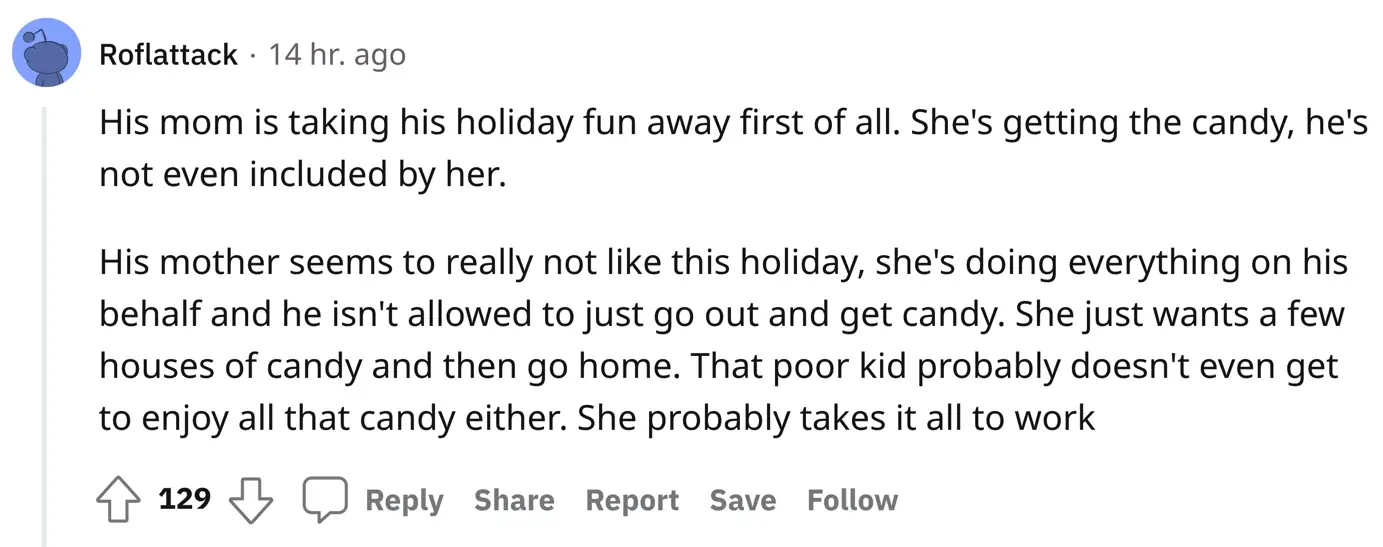This screenshot has width=1383, height=547.
Task: Collapse the comment using the thread line
Action: [x=43, y=320]
